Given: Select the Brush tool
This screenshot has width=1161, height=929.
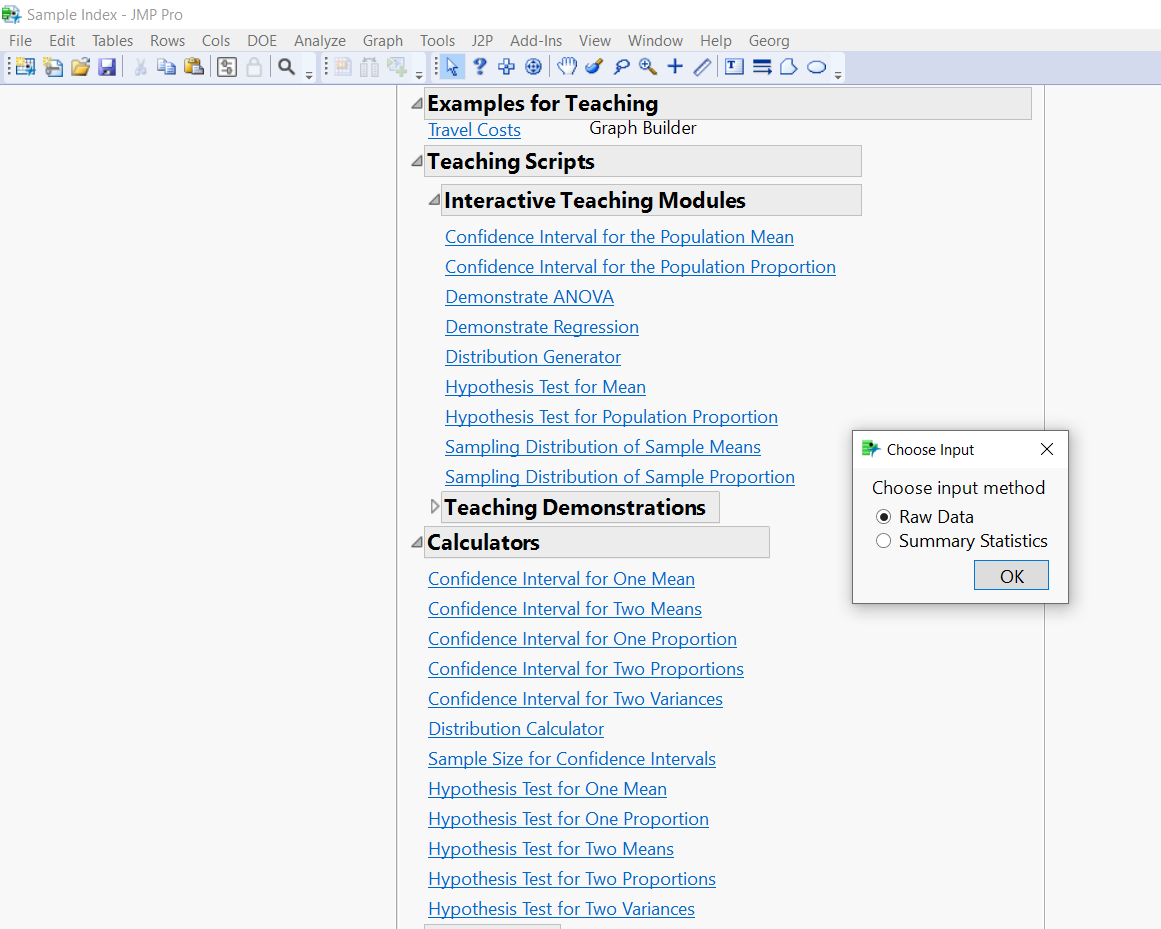Looking at the screenshot, I should [x=594, y=67].
